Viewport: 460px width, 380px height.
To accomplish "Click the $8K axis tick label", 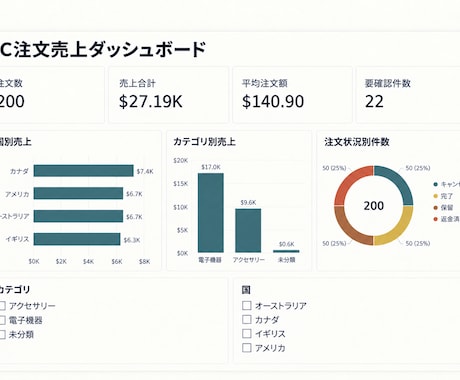I will tap(144, 262).
